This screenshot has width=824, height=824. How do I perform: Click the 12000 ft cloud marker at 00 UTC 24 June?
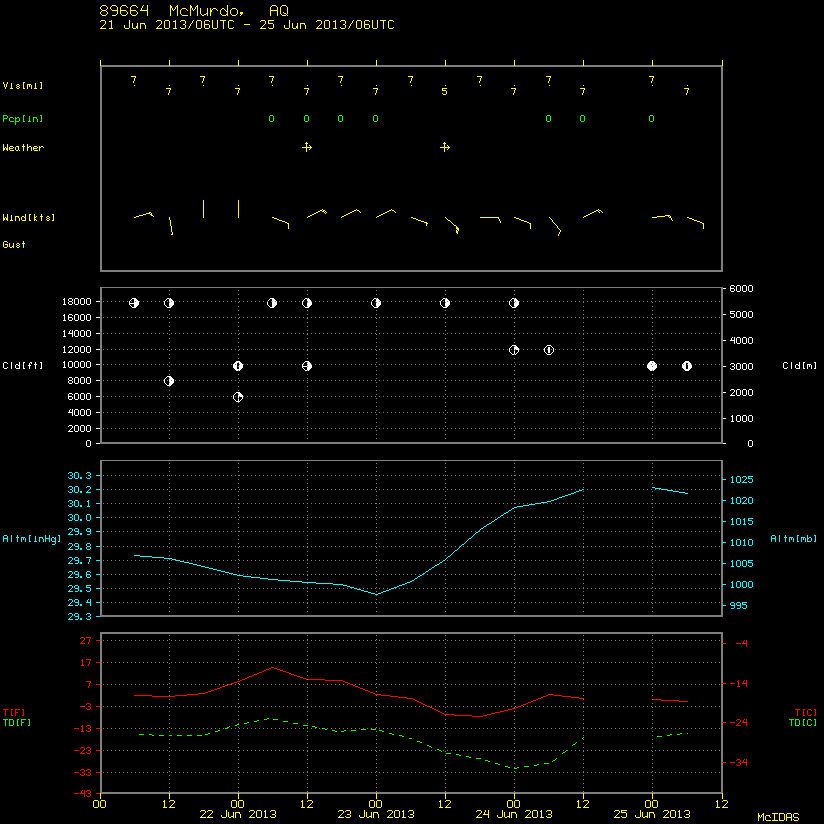click(x=514, y=350)
